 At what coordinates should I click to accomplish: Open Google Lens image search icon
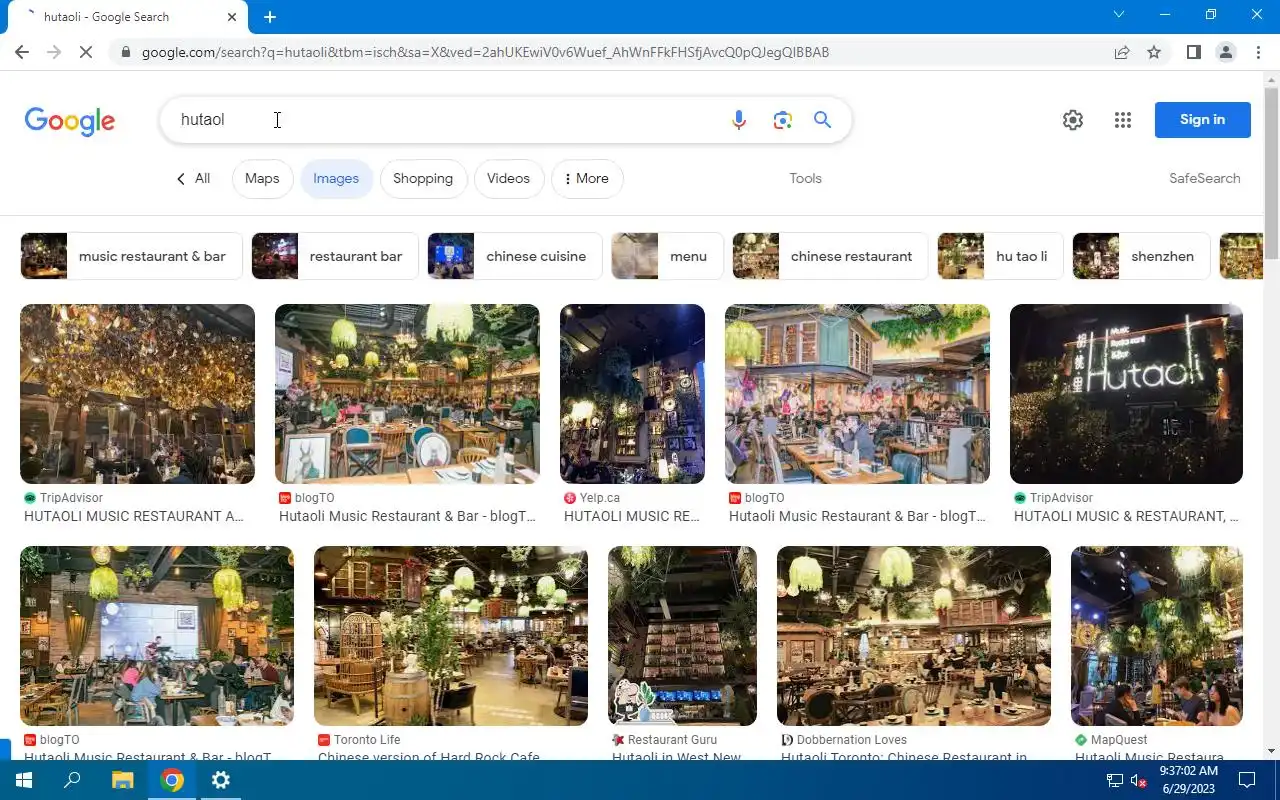tap(783, 120)
